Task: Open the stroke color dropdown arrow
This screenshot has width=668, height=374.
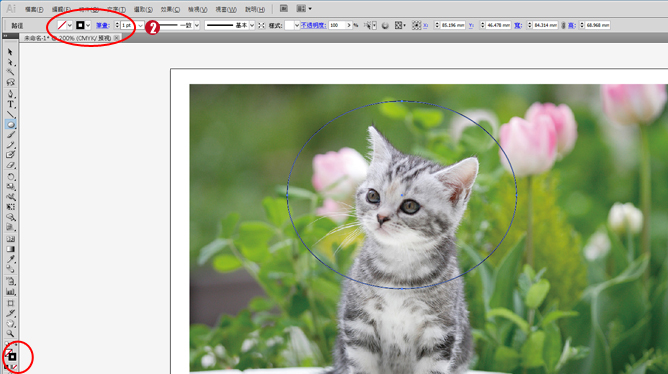Action: 88,26
